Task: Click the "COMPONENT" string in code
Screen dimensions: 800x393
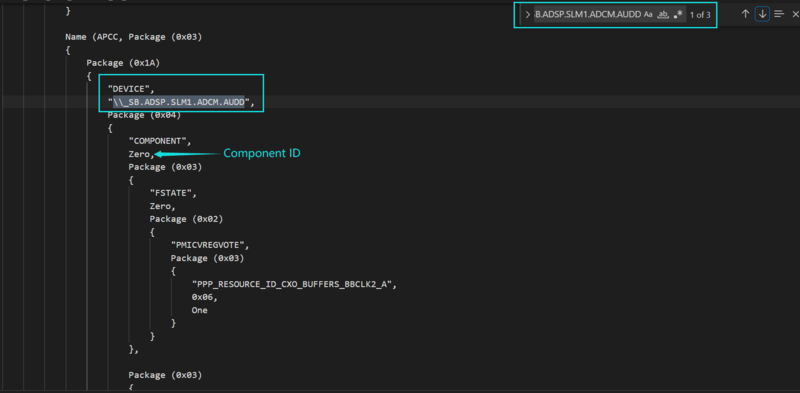Action: click(x=160, y=141)
